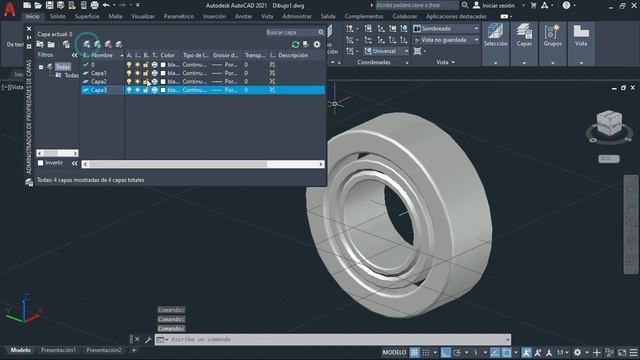Toggle the on/off lightbulb for Capa2
The width and height of the screenshot is (640, 360).
tap(129, 82)
